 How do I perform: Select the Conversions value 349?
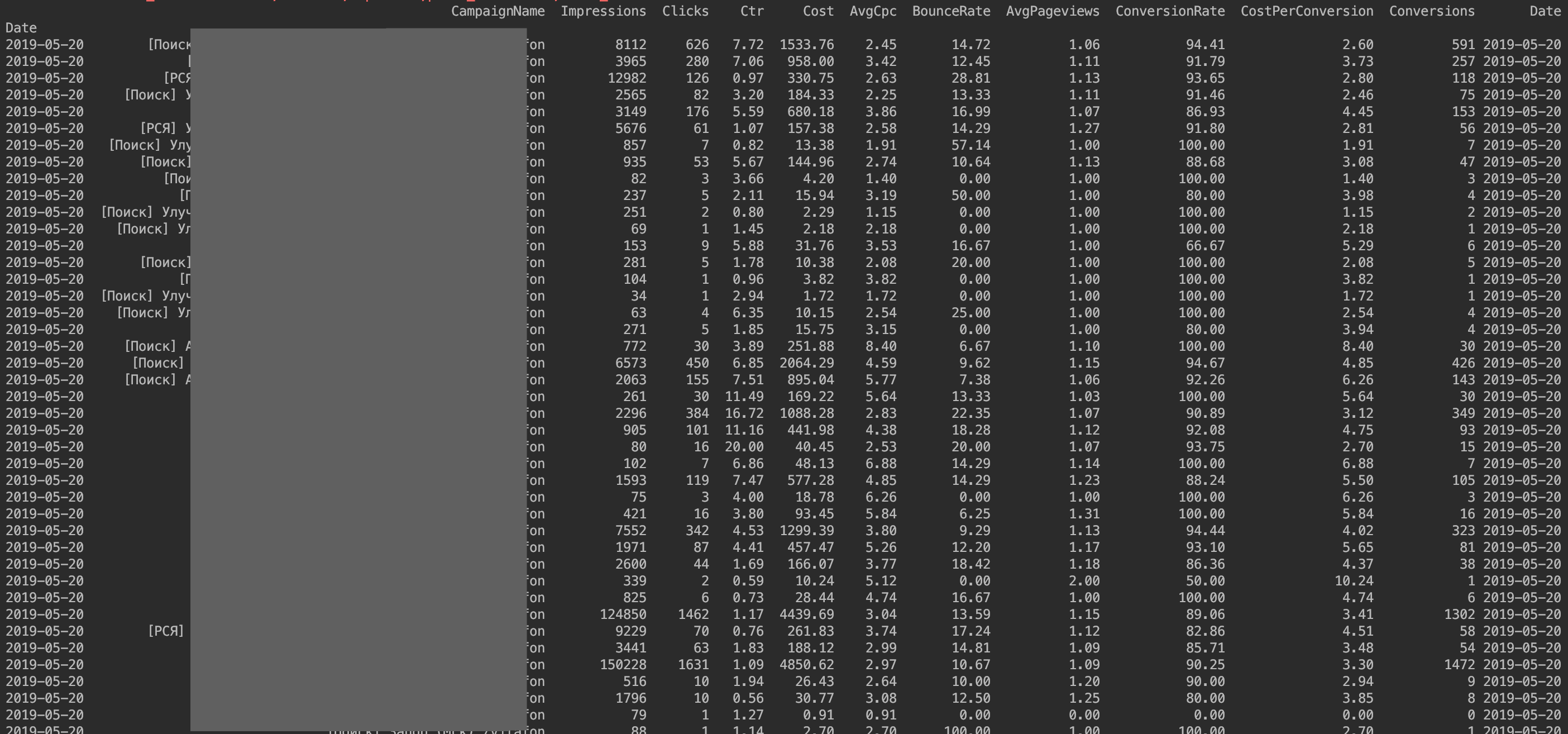pos(1462,413)
